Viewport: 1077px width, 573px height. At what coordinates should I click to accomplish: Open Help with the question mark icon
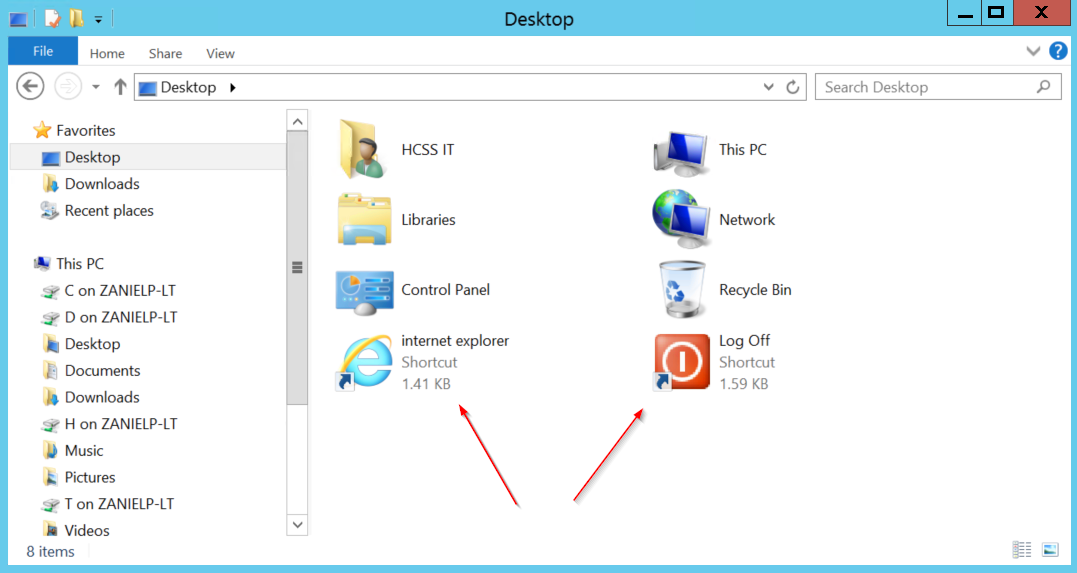point(1058,51)
